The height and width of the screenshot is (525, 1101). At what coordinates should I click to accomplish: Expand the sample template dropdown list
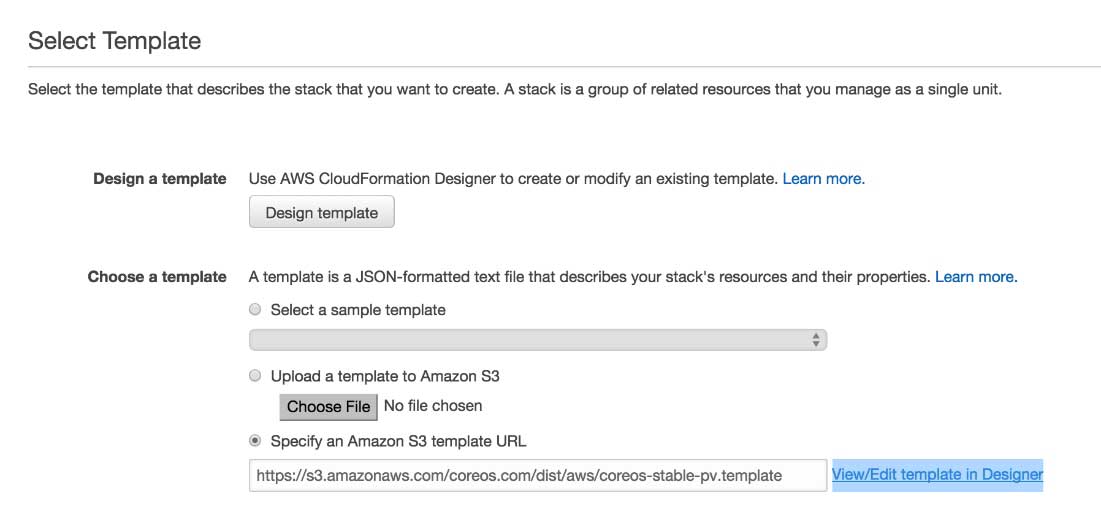click(x=537, y=340)
